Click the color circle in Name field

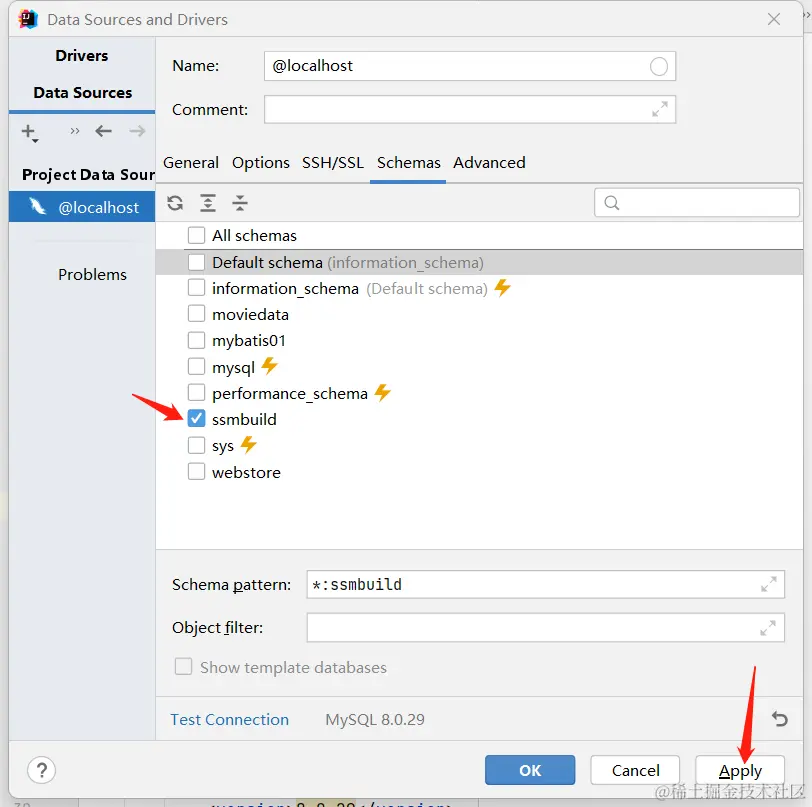[659, 67]
